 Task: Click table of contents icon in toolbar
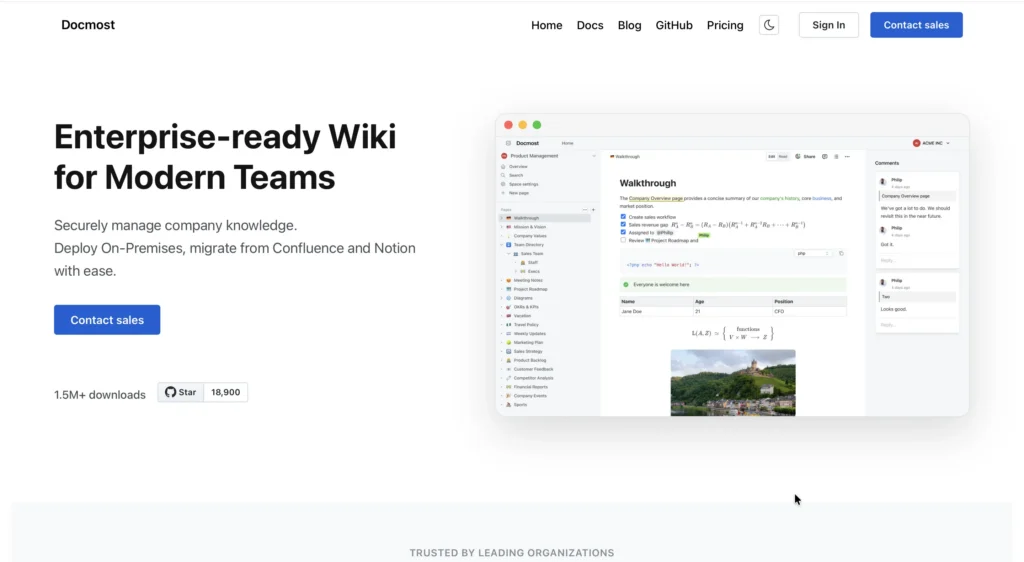click(x=836, y=157)
